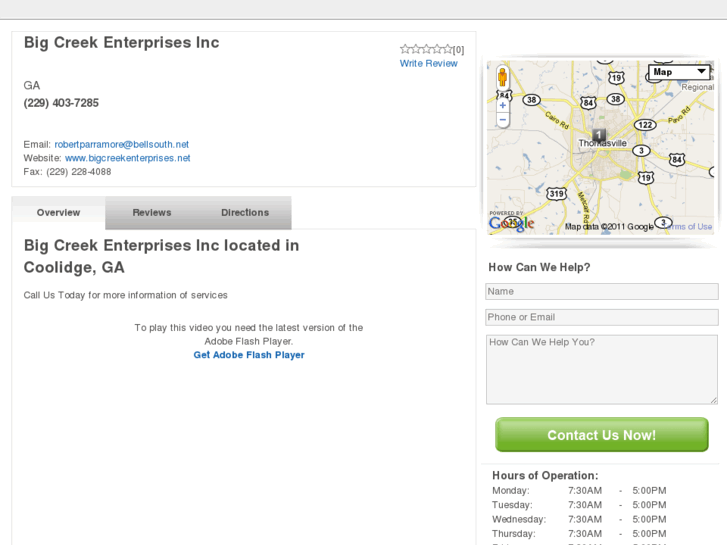This screenshot has height=545, width=727.
Task: Click Get Adobe Flash Player link
Action: [249, 355]
